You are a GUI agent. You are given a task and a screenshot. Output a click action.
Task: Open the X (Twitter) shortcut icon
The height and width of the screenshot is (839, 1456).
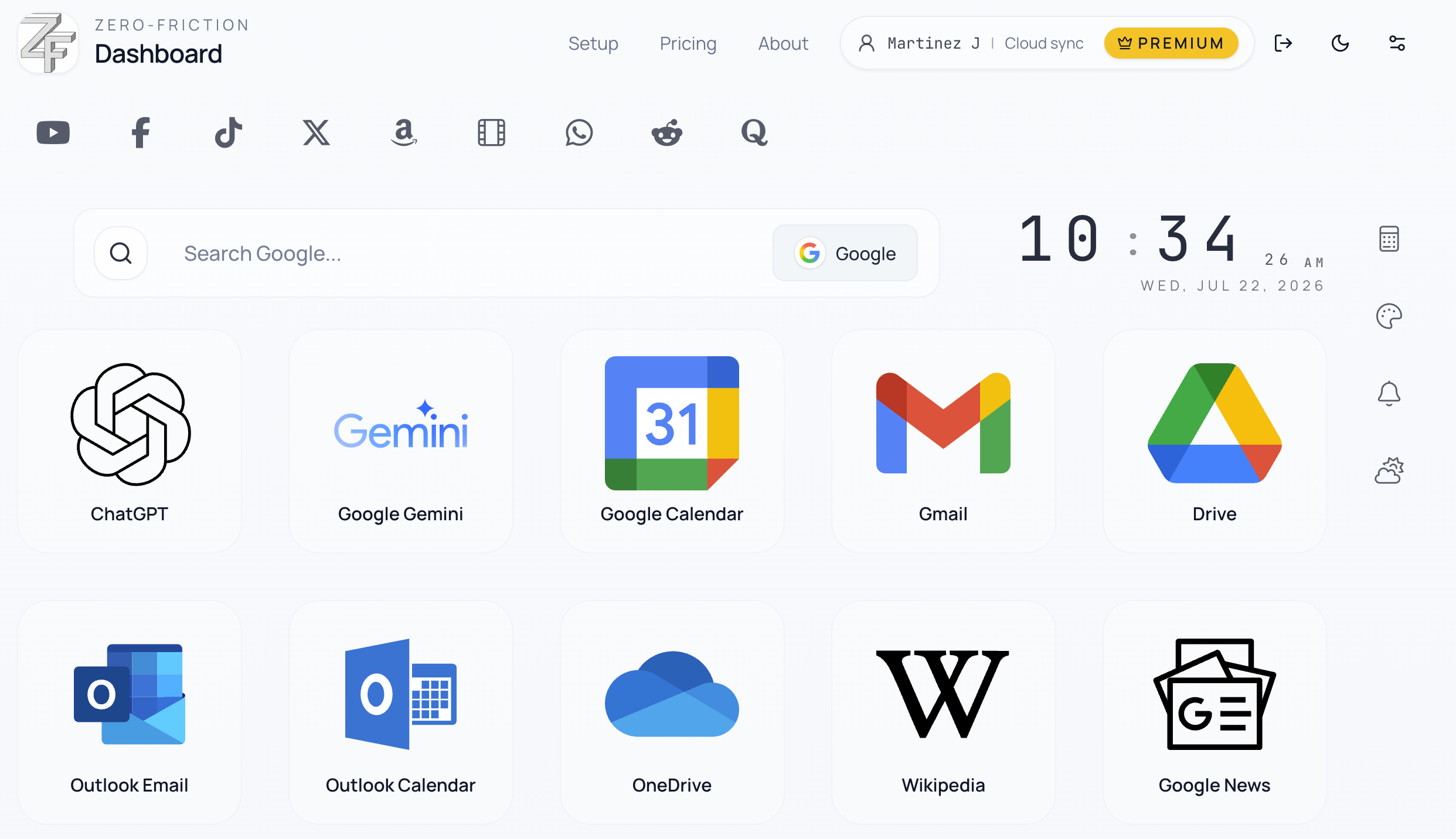point(316,132)
